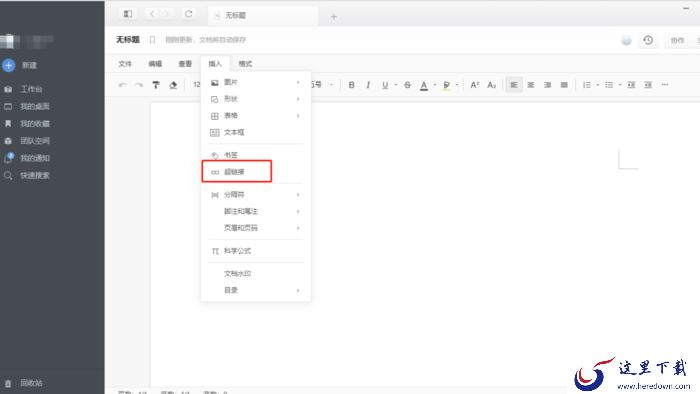Click the redo arrow in the toolbar

click(x=139, y=85)
